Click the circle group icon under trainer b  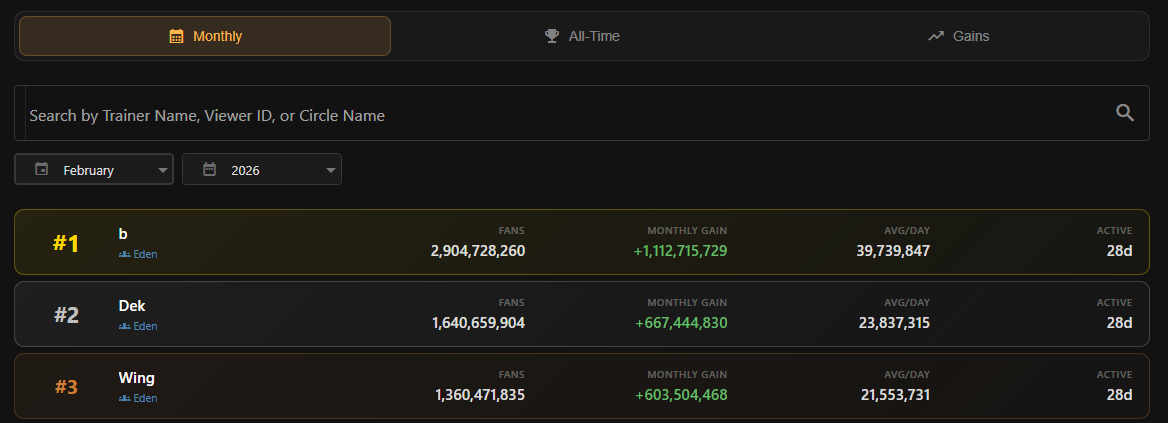[124, 254]
